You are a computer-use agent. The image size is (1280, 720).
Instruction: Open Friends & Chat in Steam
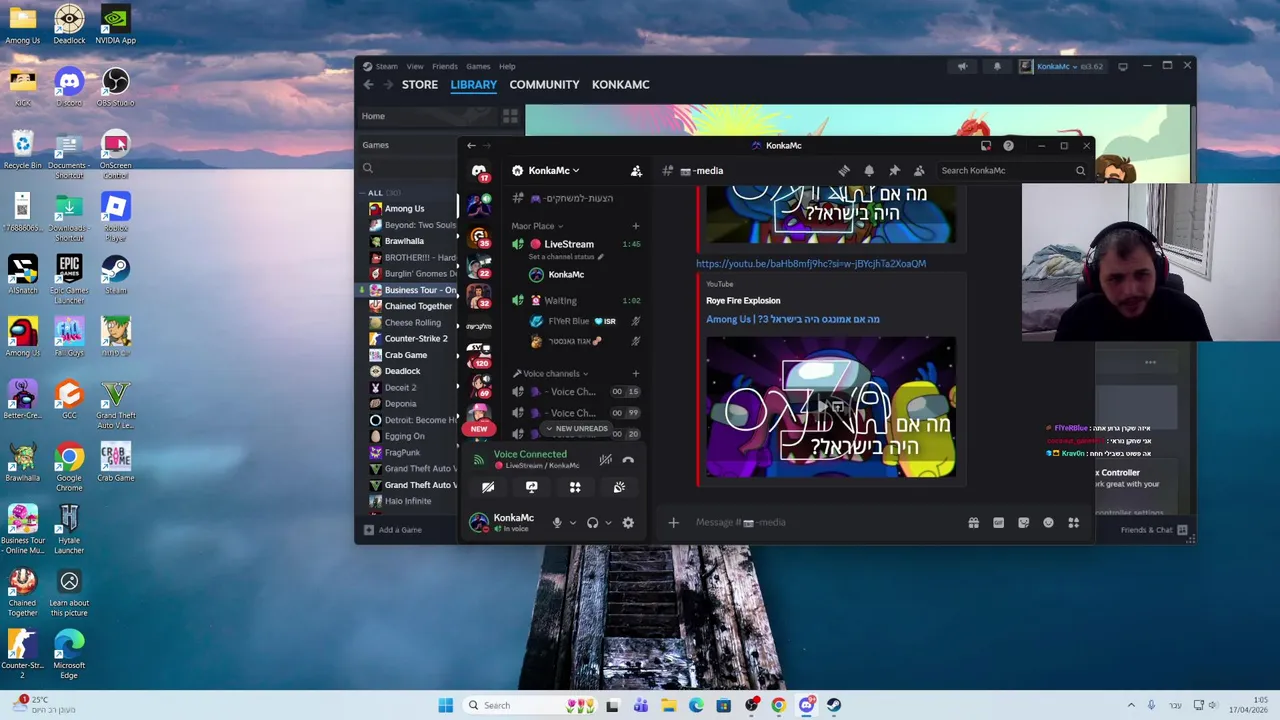pyautogui.click(x=1153, y=530)
